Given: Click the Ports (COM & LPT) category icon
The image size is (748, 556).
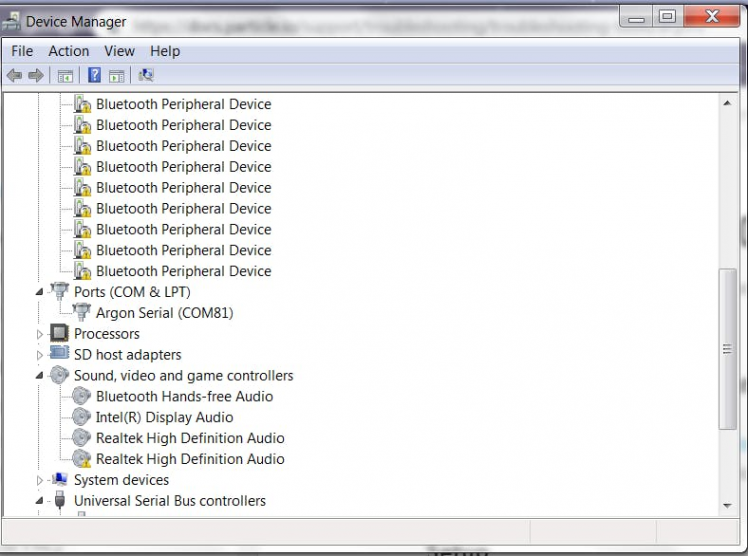Looking at the screenshot, I should [x=60, y=291].
